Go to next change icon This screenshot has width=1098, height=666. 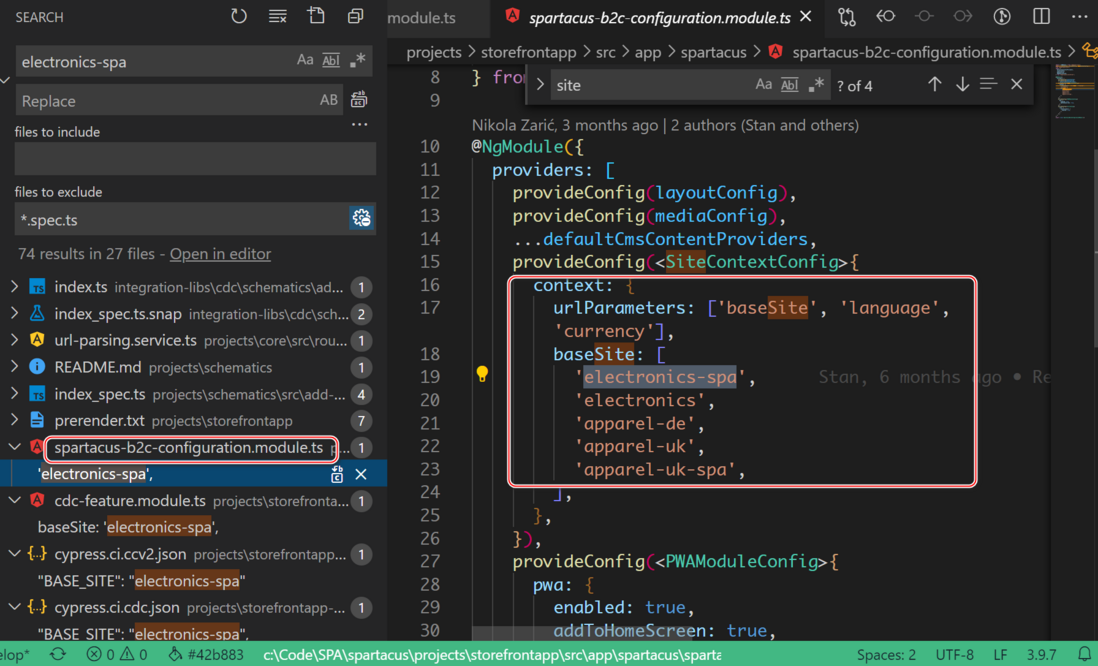(x=963, y=16)
